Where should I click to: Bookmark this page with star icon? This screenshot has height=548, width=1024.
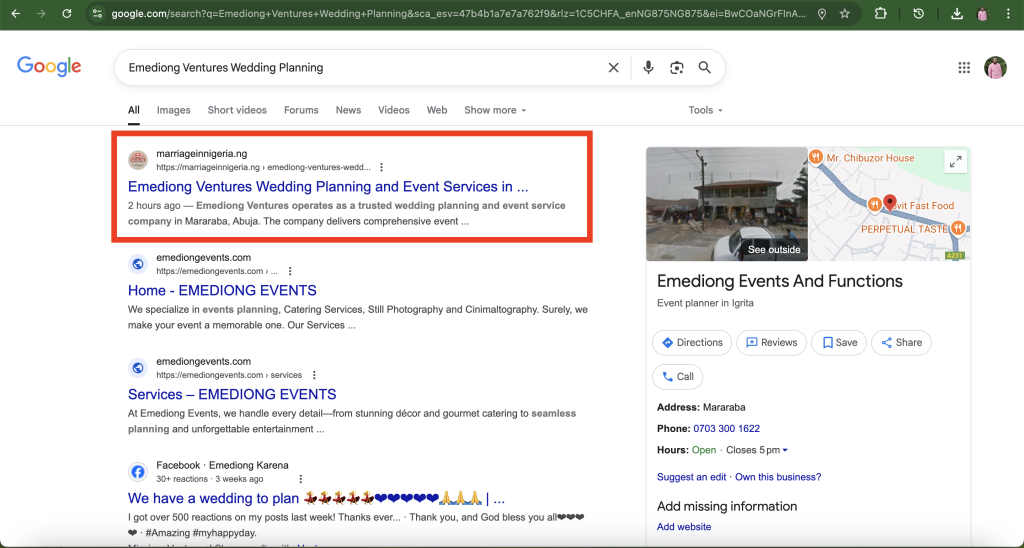tap(845, 14)
